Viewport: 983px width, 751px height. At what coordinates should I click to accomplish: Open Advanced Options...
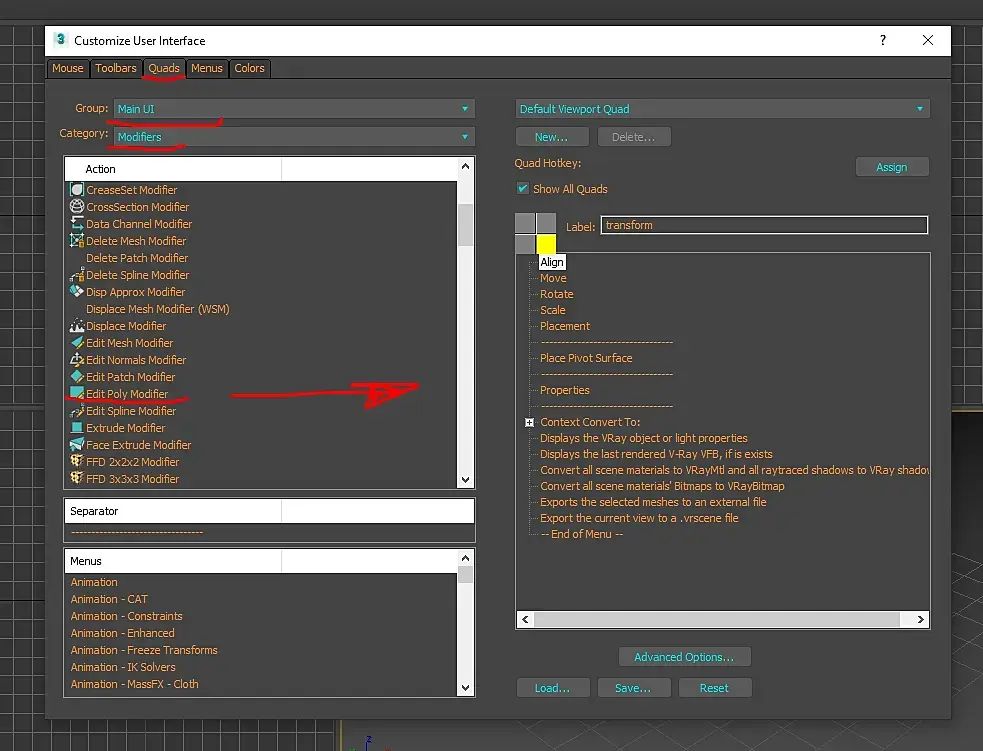[x=684, y=657]
